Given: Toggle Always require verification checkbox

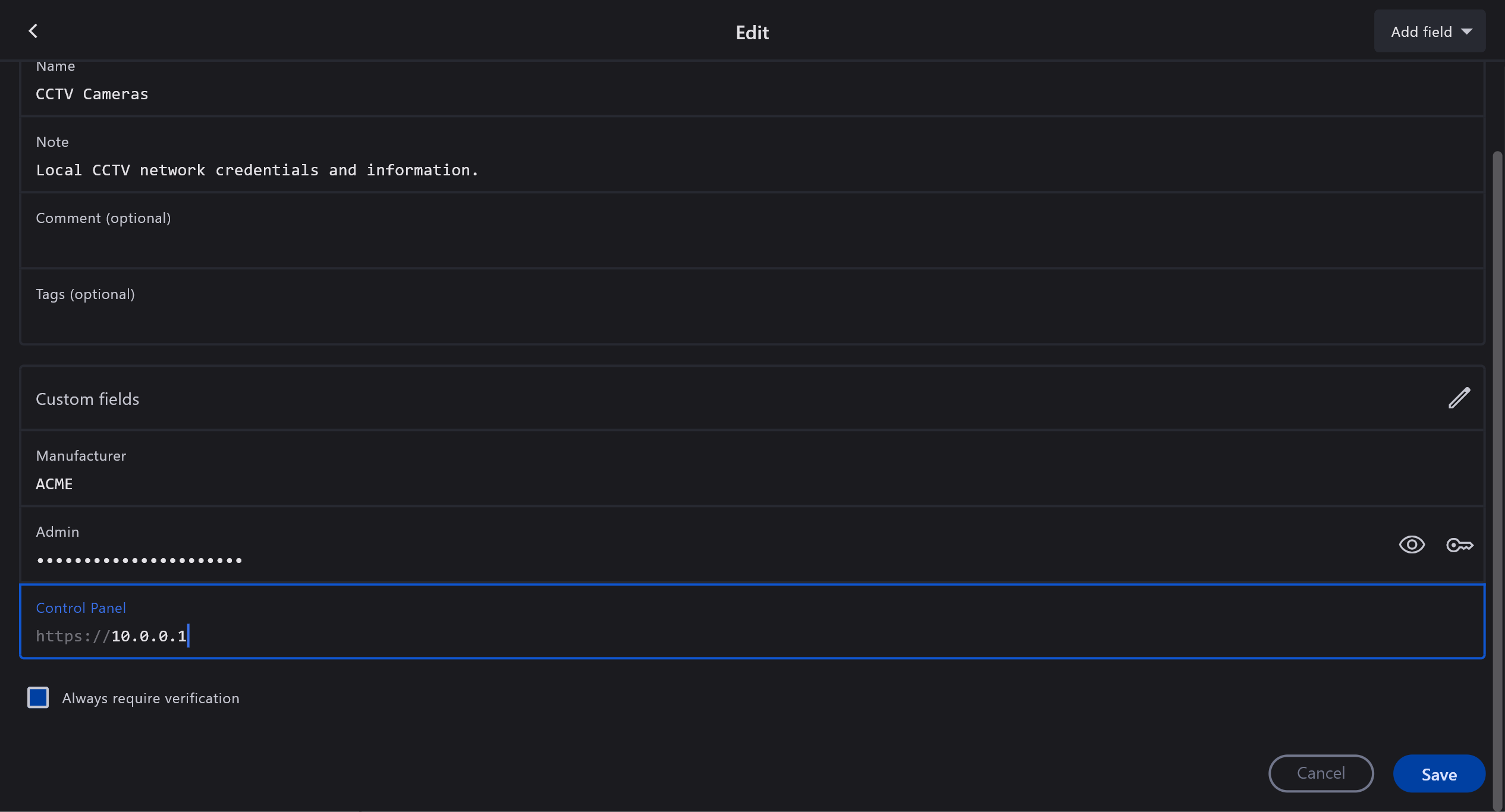Looking at the screenshot, I should click(x=38, y=697).
